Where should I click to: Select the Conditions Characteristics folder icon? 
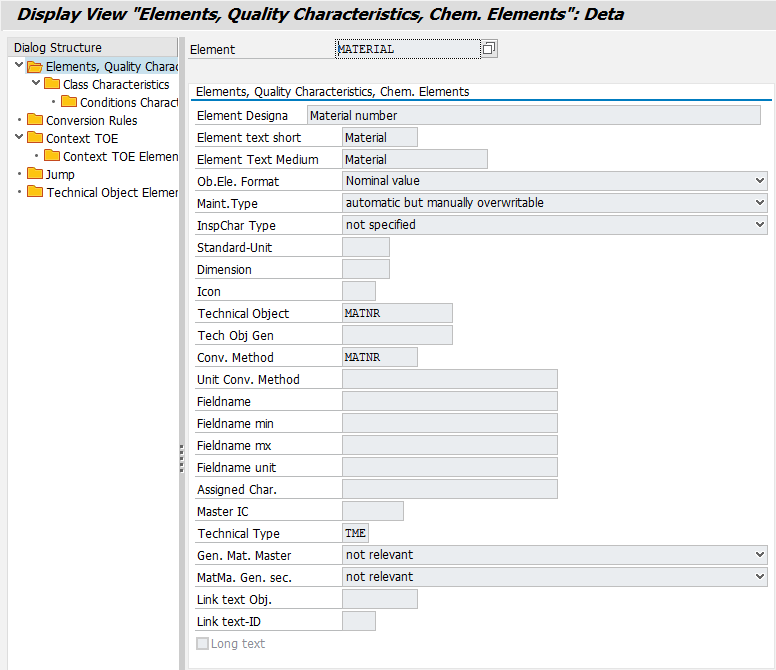69,102
